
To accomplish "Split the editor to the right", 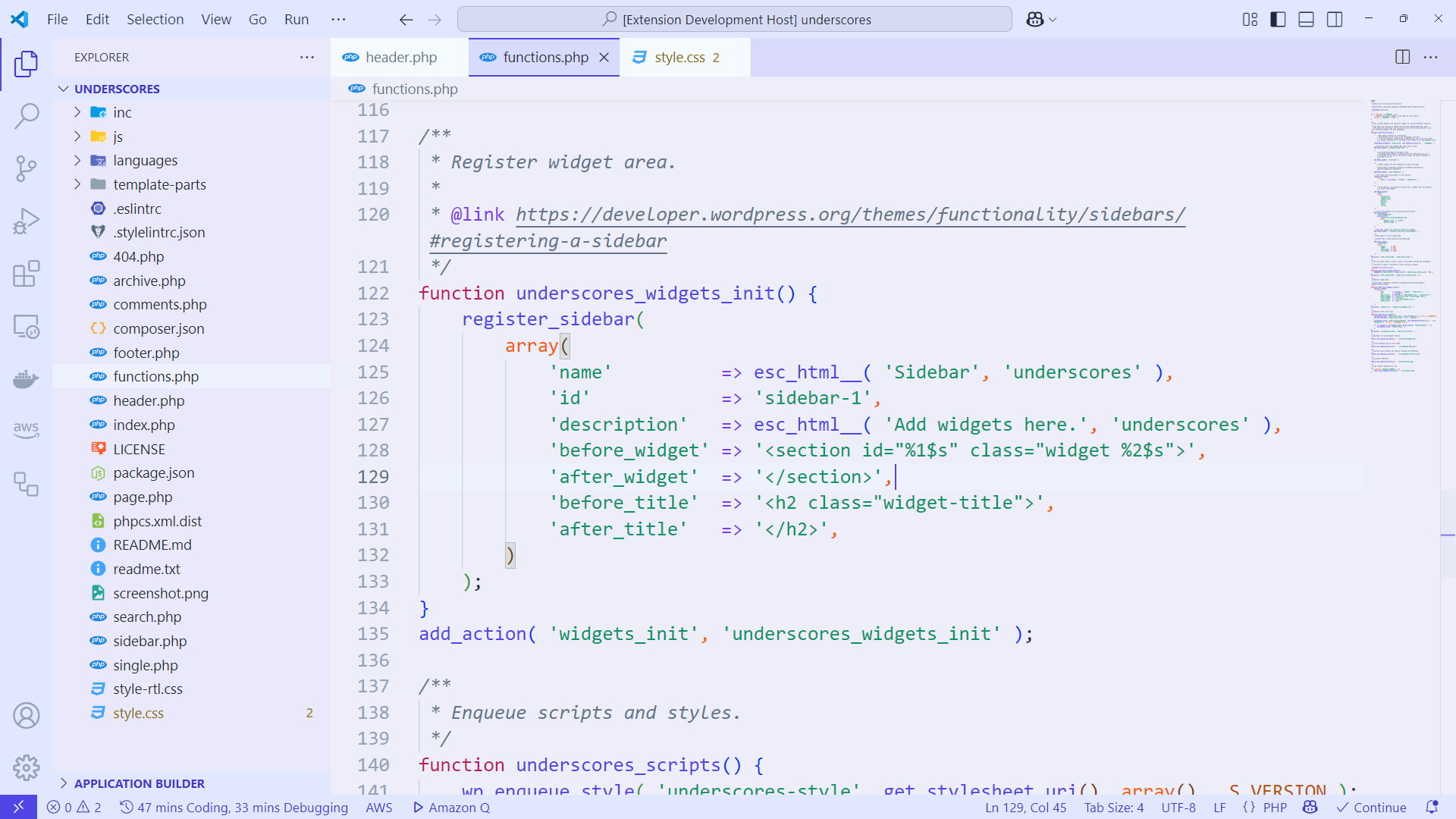I will coord(1402,58).
